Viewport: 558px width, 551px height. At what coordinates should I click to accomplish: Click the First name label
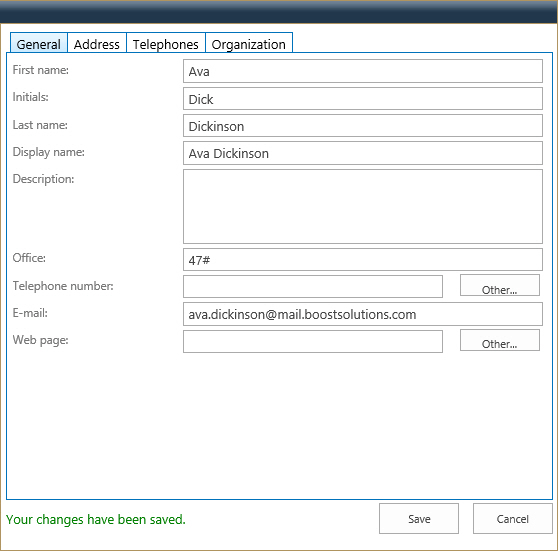pyautogui.click(x=41, y=70)
